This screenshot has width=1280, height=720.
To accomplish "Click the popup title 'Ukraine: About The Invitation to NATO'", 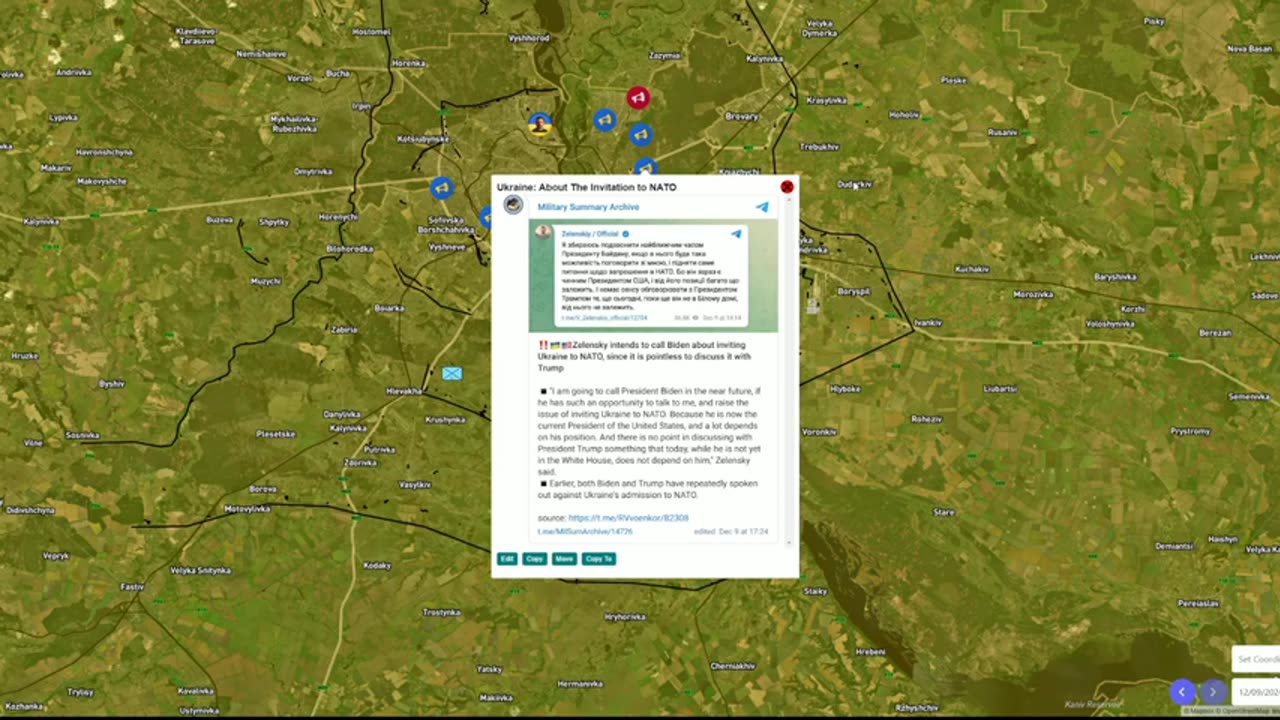I will tap(587, 187).
